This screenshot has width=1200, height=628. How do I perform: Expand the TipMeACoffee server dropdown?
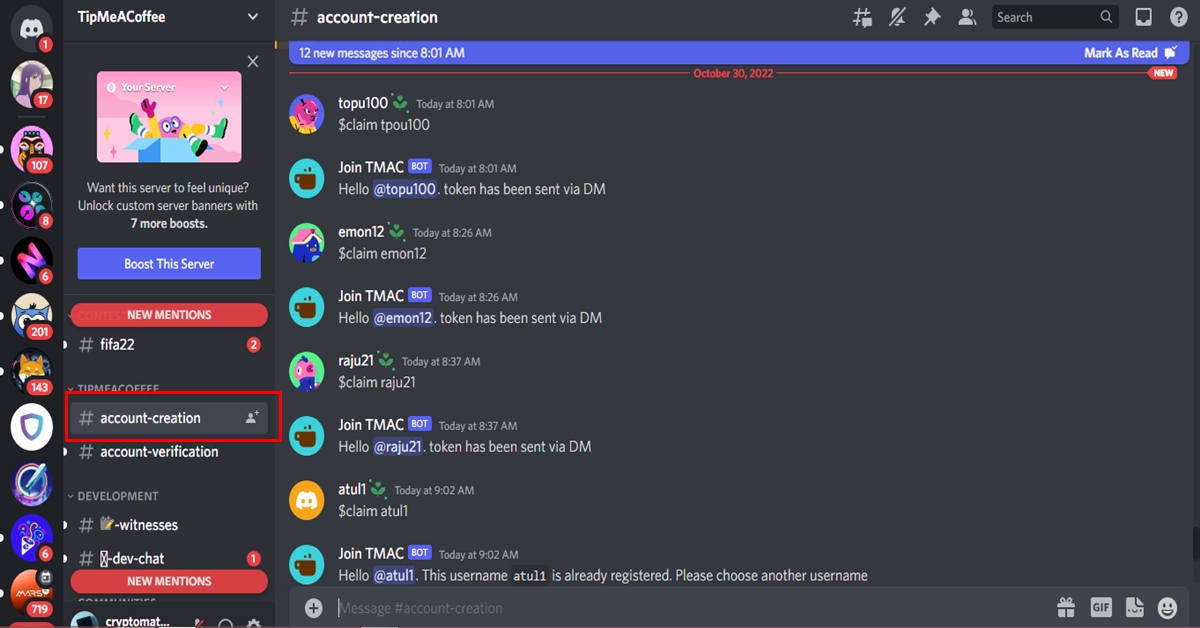(253, 17)
